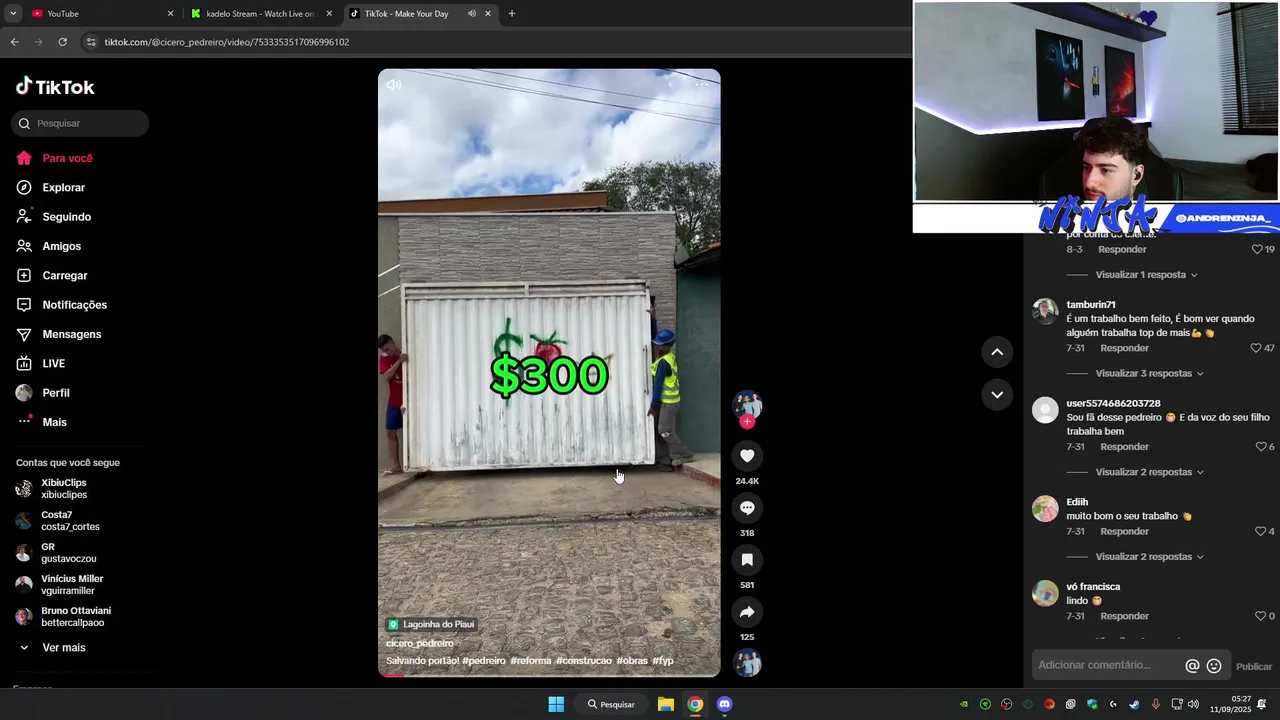Click the browser address bar URL
This screenshot has width=1280, height=720.
tap(227, 42)
